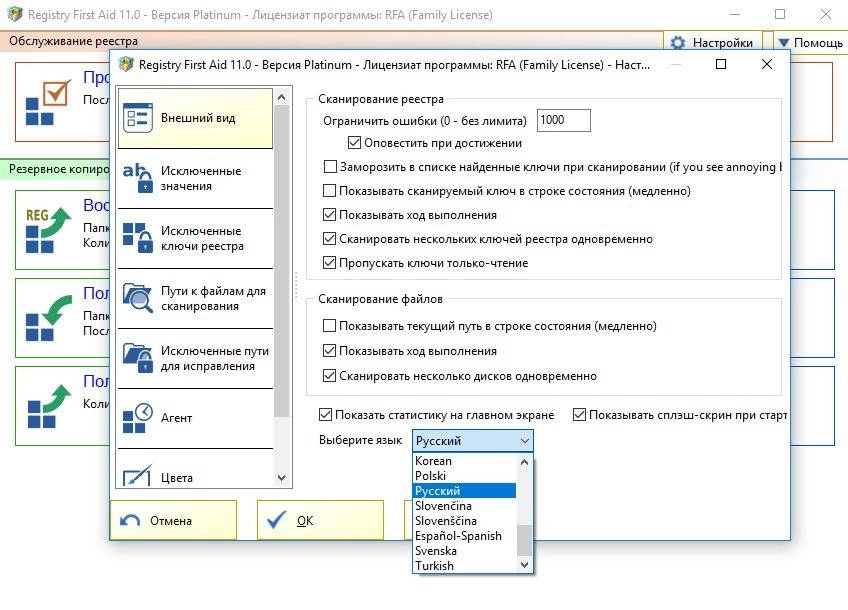Click the sidebar scrollbar down arrow
This screenshot has width=848, height=610.
point(281,478)
